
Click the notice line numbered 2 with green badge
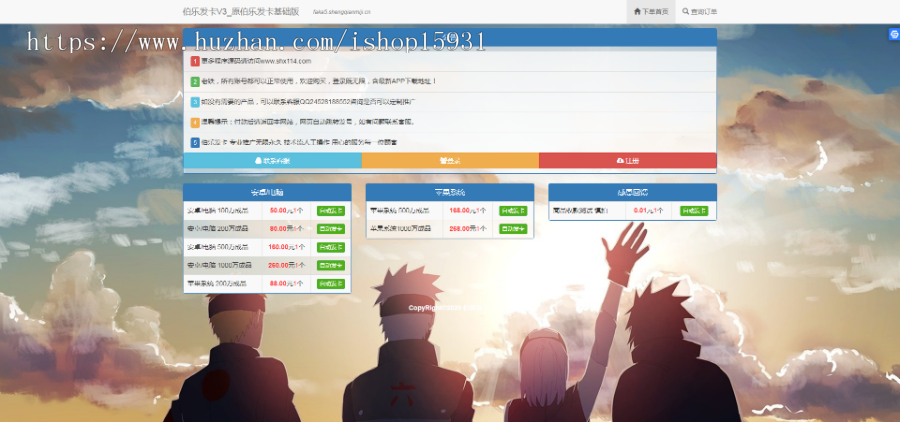[450, 82]
